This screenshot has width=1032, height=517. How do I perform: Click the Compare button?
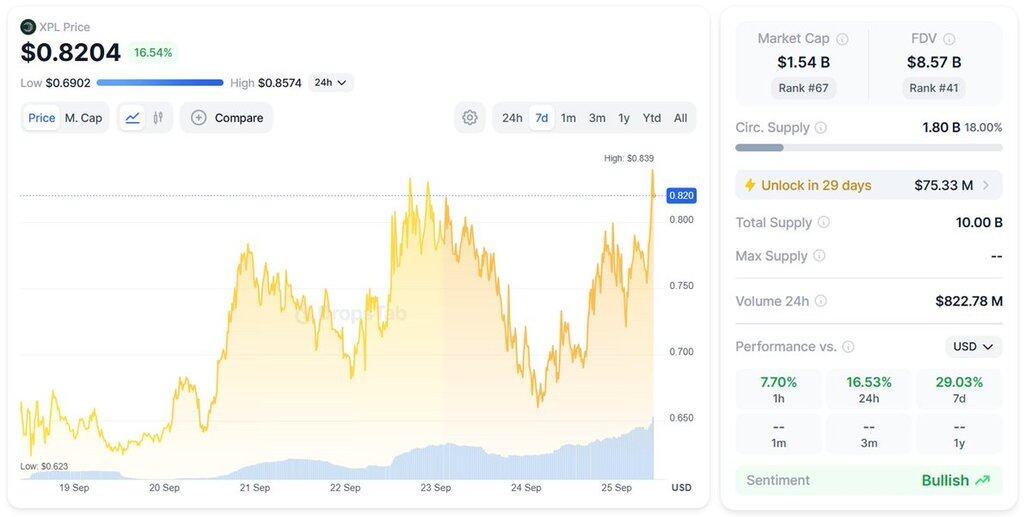[x=226, y=118]
